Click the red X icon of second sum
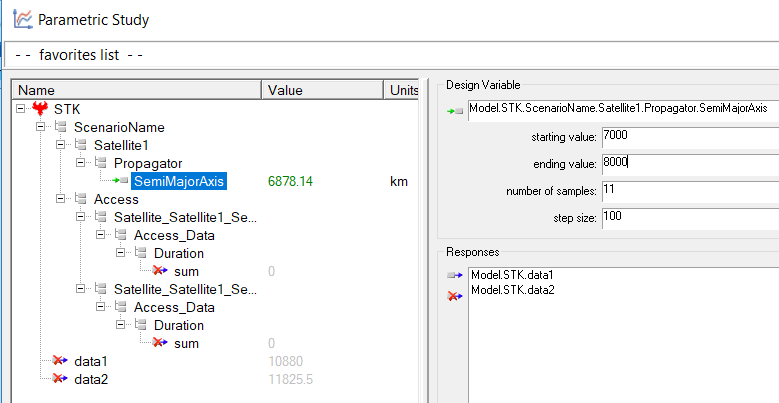Image resolution: width=779 pixels, height=403 pixels. [x=160, y=343]
